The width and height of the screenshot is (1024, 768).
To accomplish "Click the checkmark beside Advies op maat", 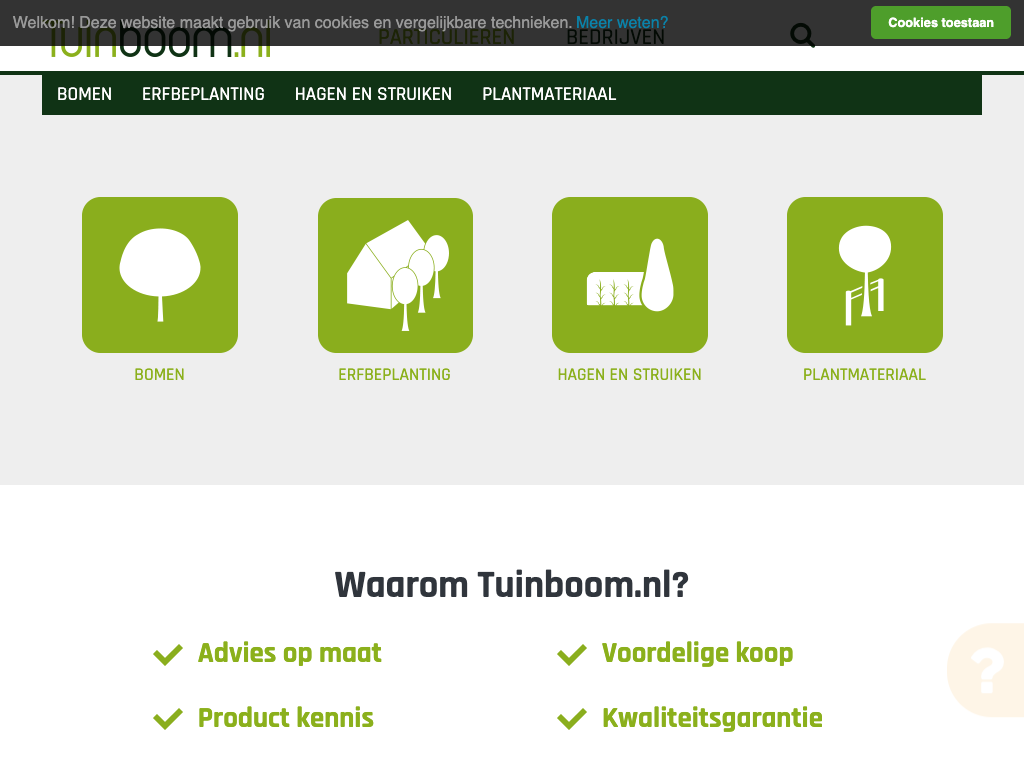I will tap(168, 654).
